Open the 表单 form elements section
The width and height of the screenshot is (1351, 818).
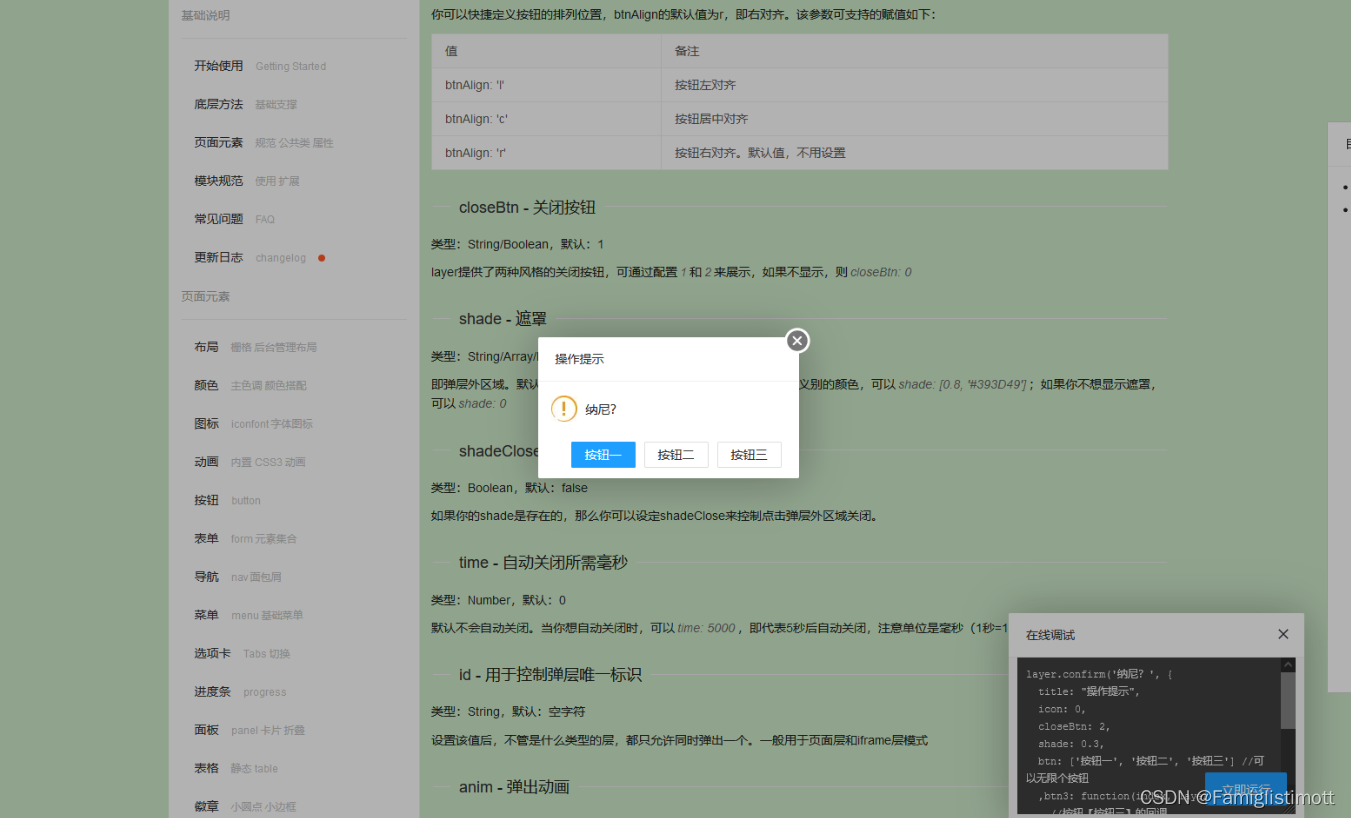(206, 538)
